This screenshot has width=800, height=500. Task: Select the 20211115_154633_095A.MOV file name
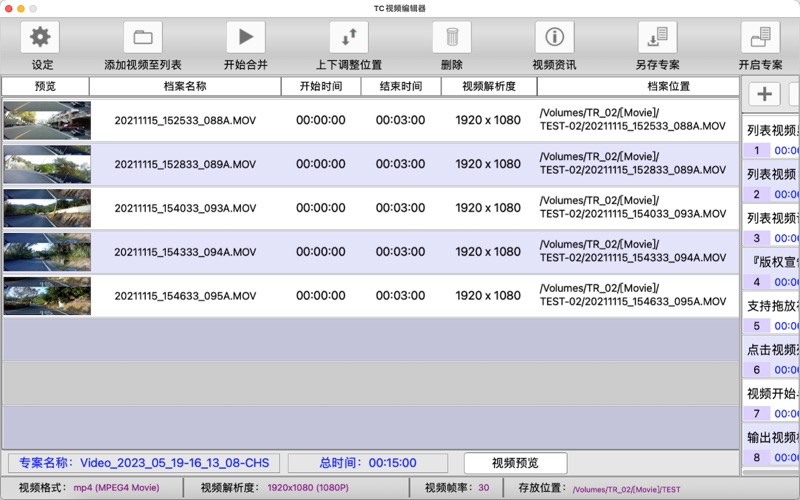[185, 296]
